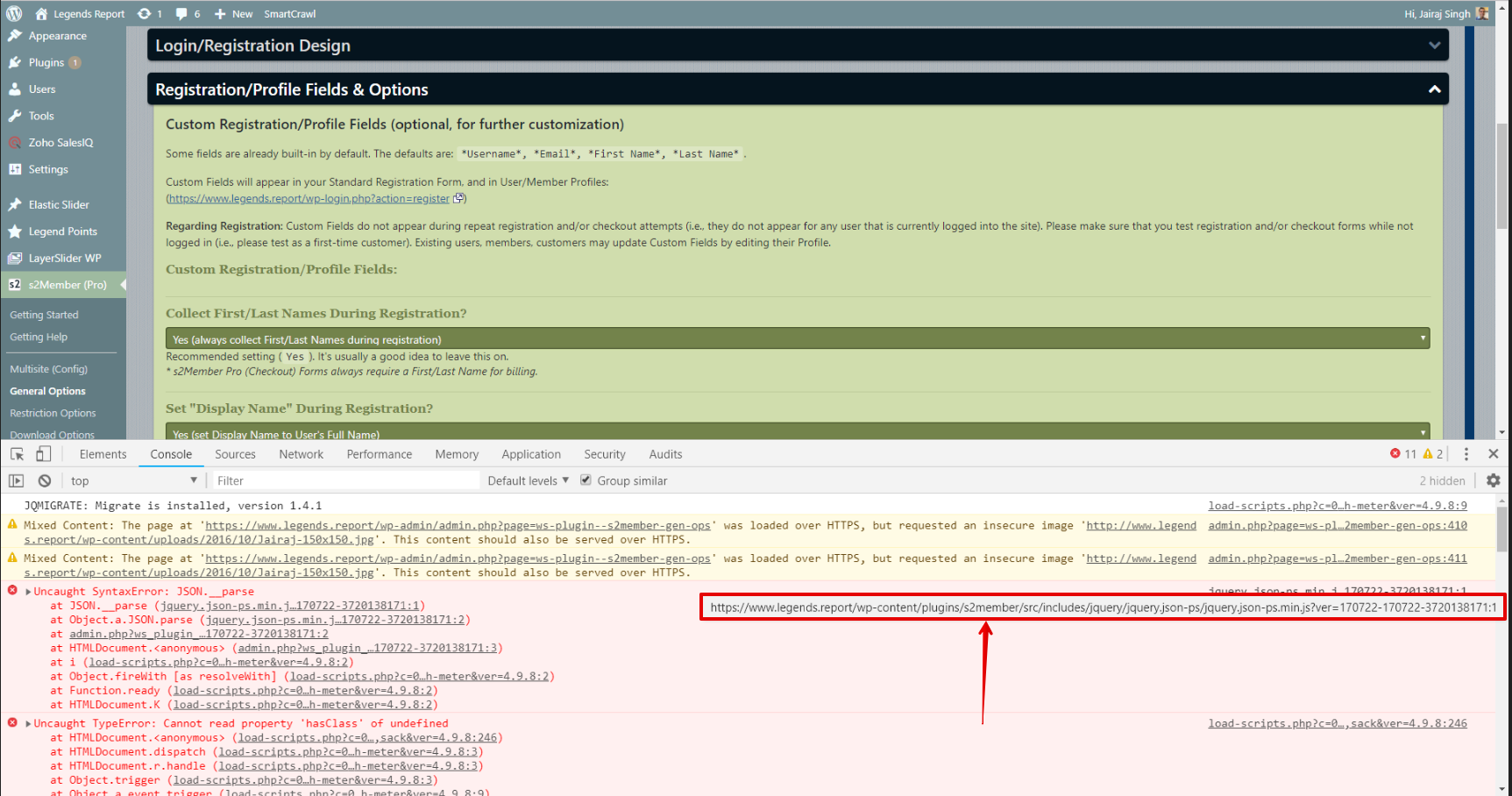Click the console Filter input field
Screen dimensions: 1512x796
(346, 480)
